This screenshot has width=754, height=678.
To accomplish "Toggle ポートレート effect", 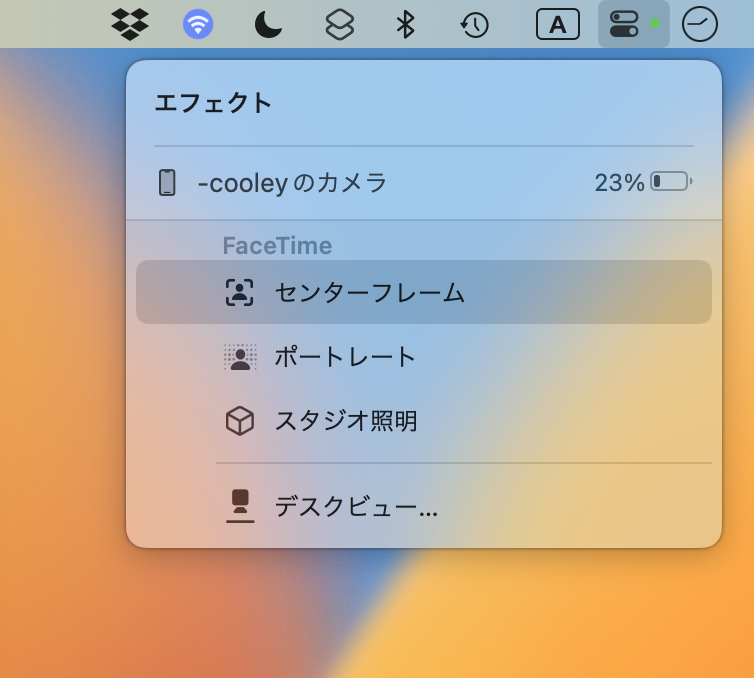I will click(x=424, y=356).
